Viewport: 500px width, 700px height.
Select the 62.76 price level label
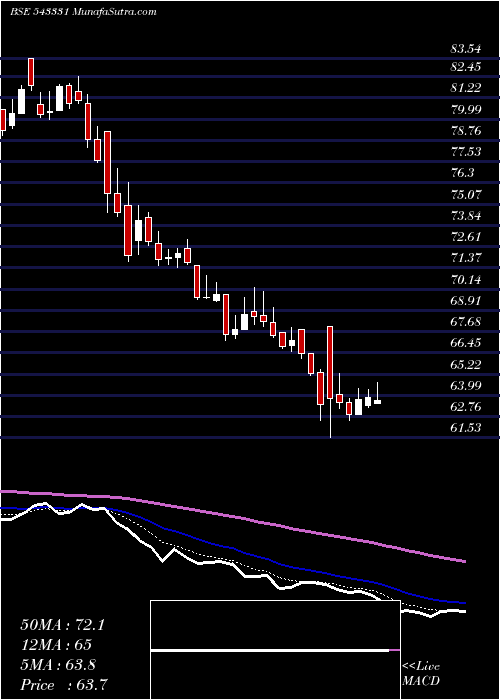click(466, 407)
